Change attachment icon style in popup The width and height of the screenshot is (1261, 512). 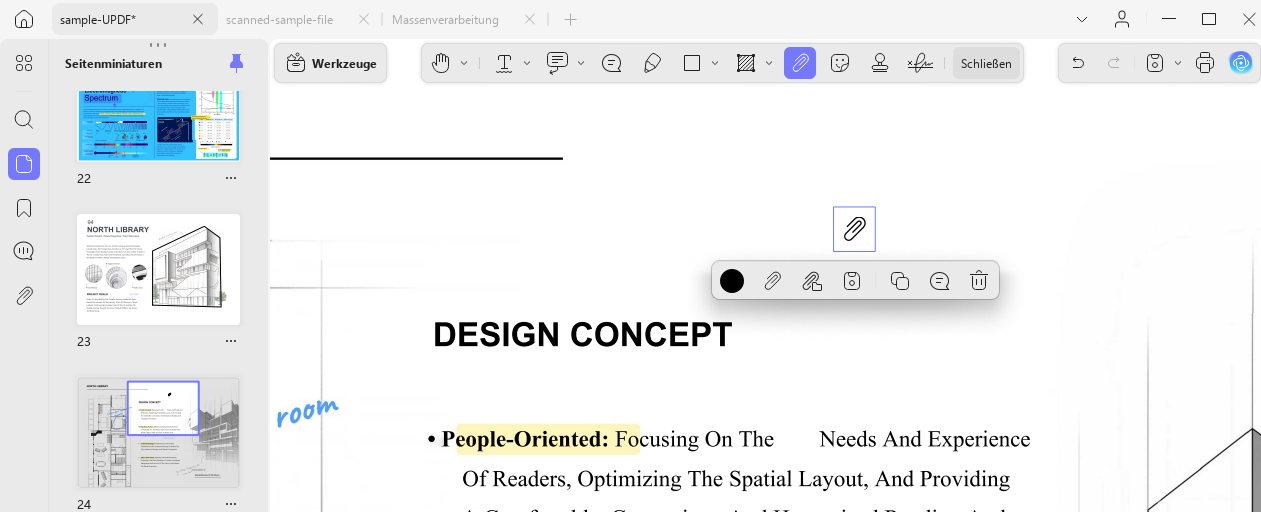point(773,281)
